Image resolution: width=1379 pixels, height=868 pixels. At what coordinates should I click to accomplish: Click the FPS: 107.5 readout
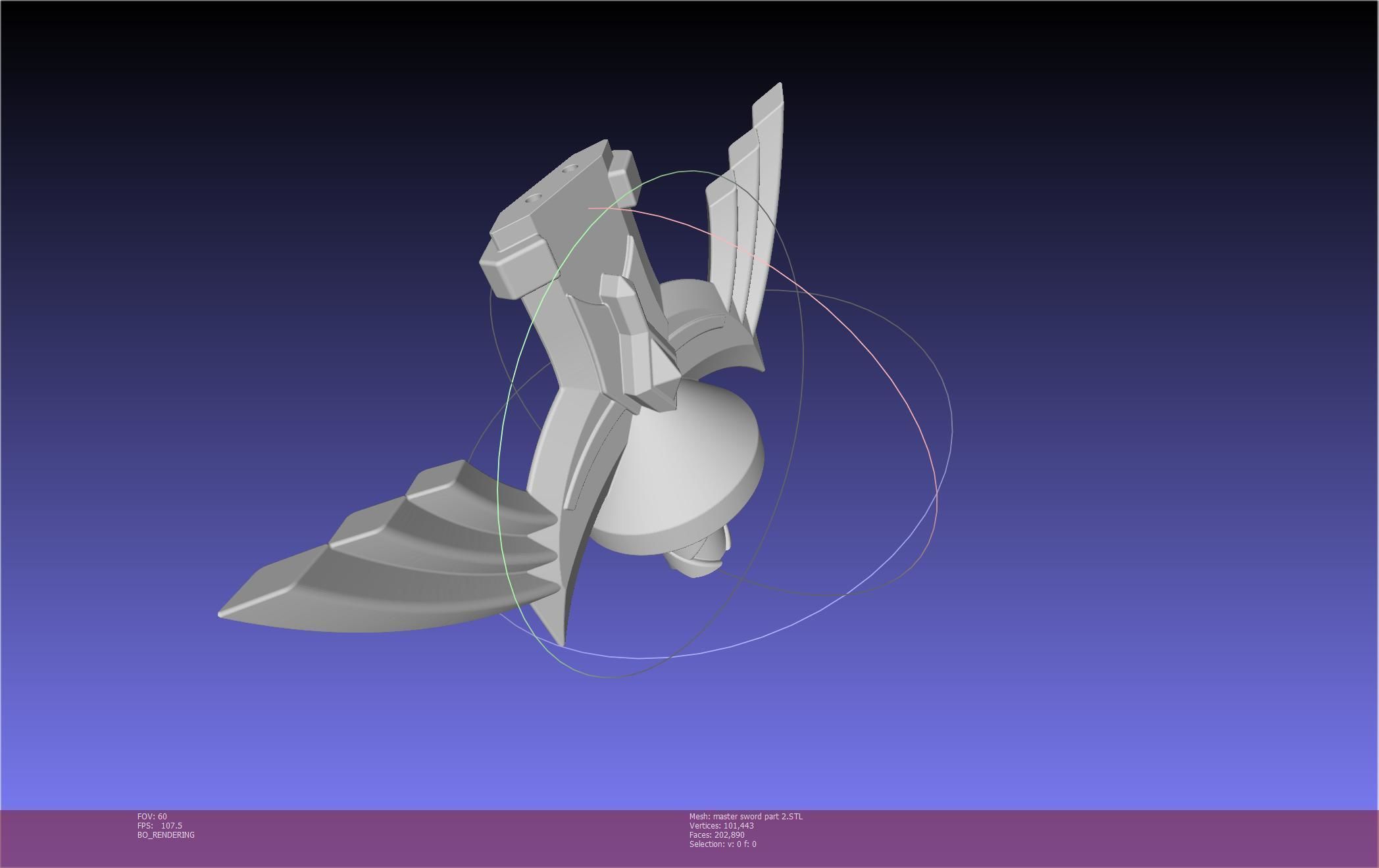pos(160,826)
